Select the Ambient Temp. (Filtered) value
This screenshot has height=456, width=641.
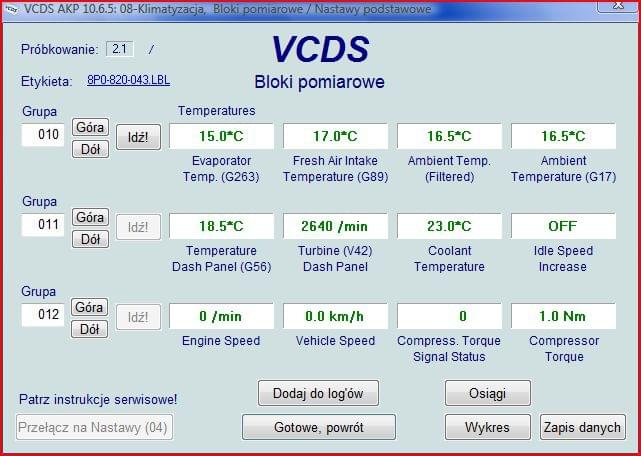point(449,136)
